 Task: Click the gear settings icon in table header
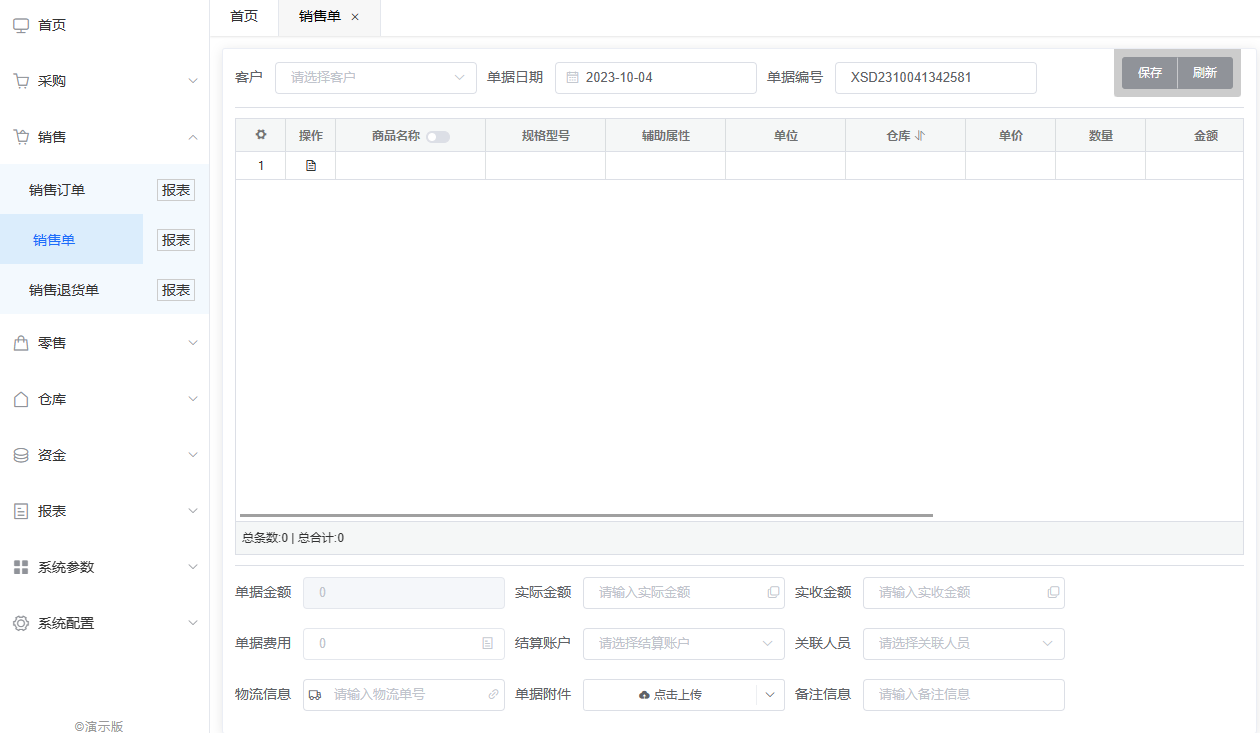261,135
